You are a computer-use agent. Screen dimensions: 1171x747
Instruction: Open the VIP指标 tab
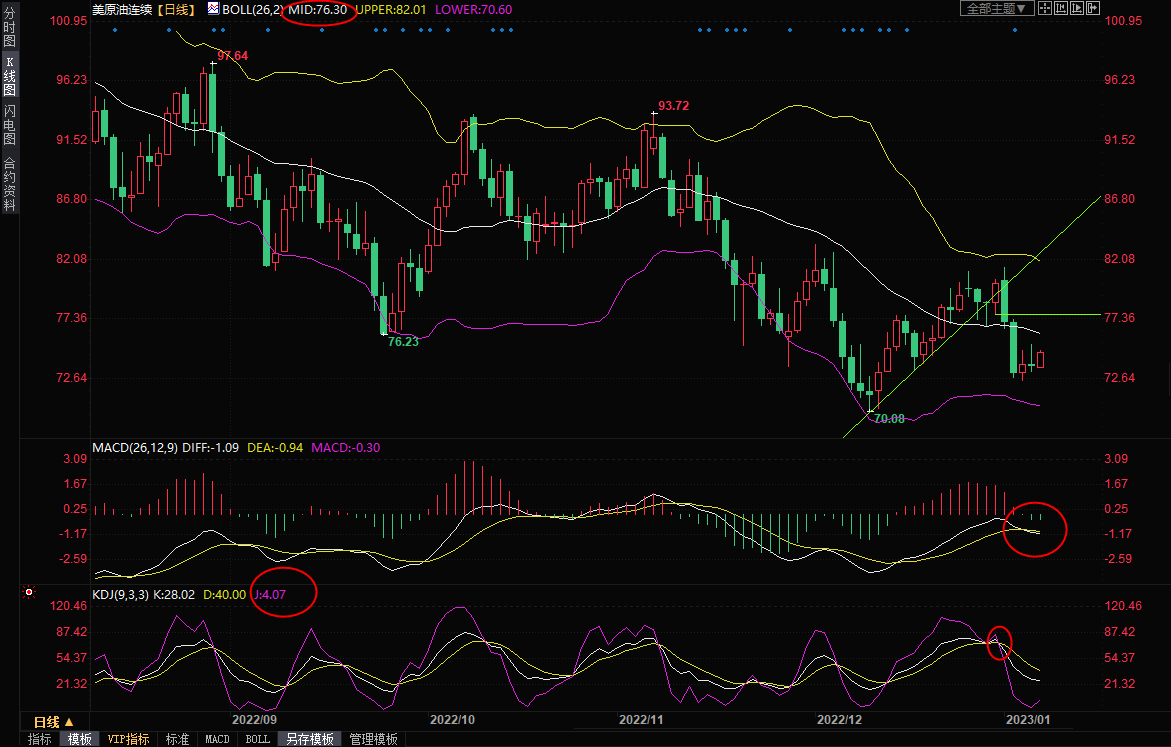point(129,739)
